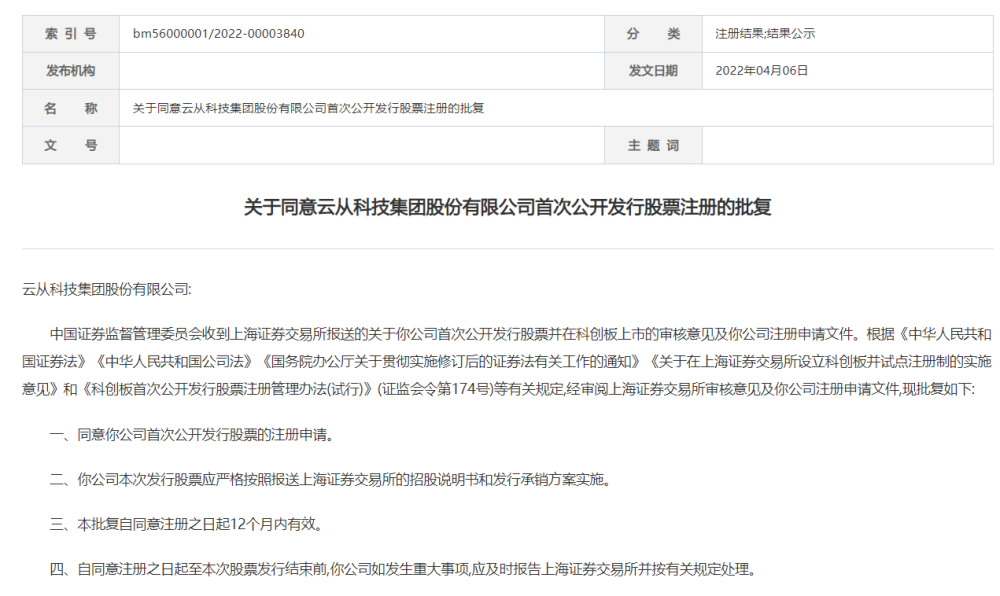Click item 三 about 12个月内有效
Viewport: 1000px width, 596px height.
point(186,524)
